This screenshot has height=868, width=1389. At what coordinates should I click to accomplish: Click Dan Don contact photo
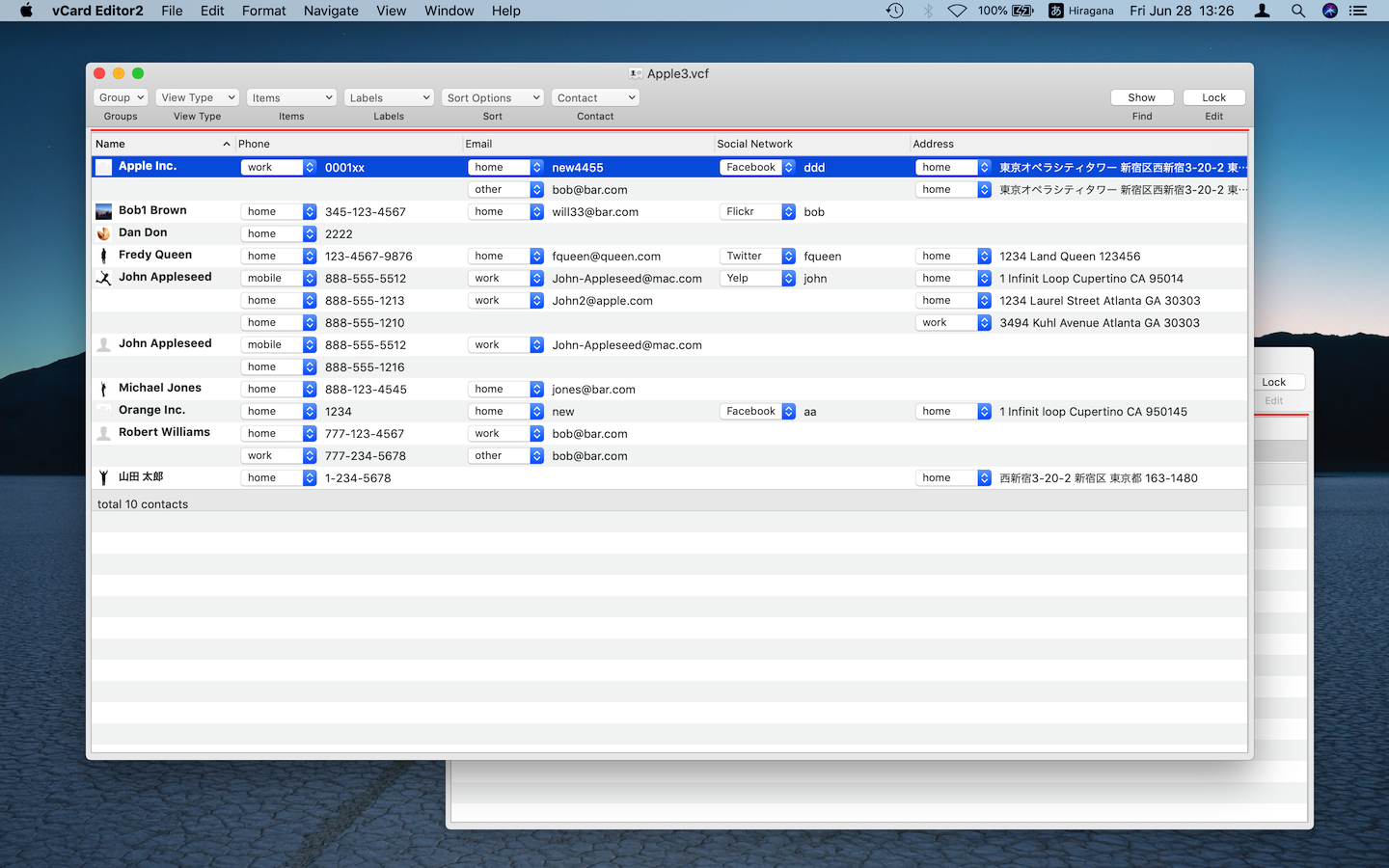click(103, 233)
